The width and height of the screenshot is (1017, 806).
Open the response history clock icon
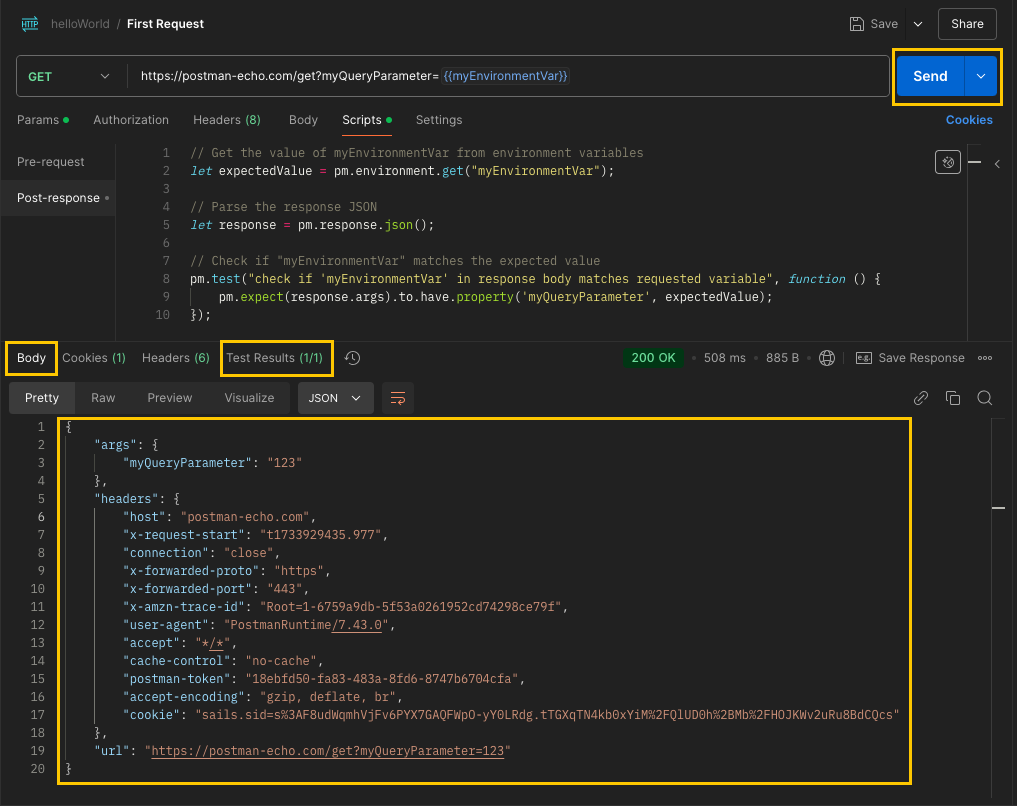(352, 358)
